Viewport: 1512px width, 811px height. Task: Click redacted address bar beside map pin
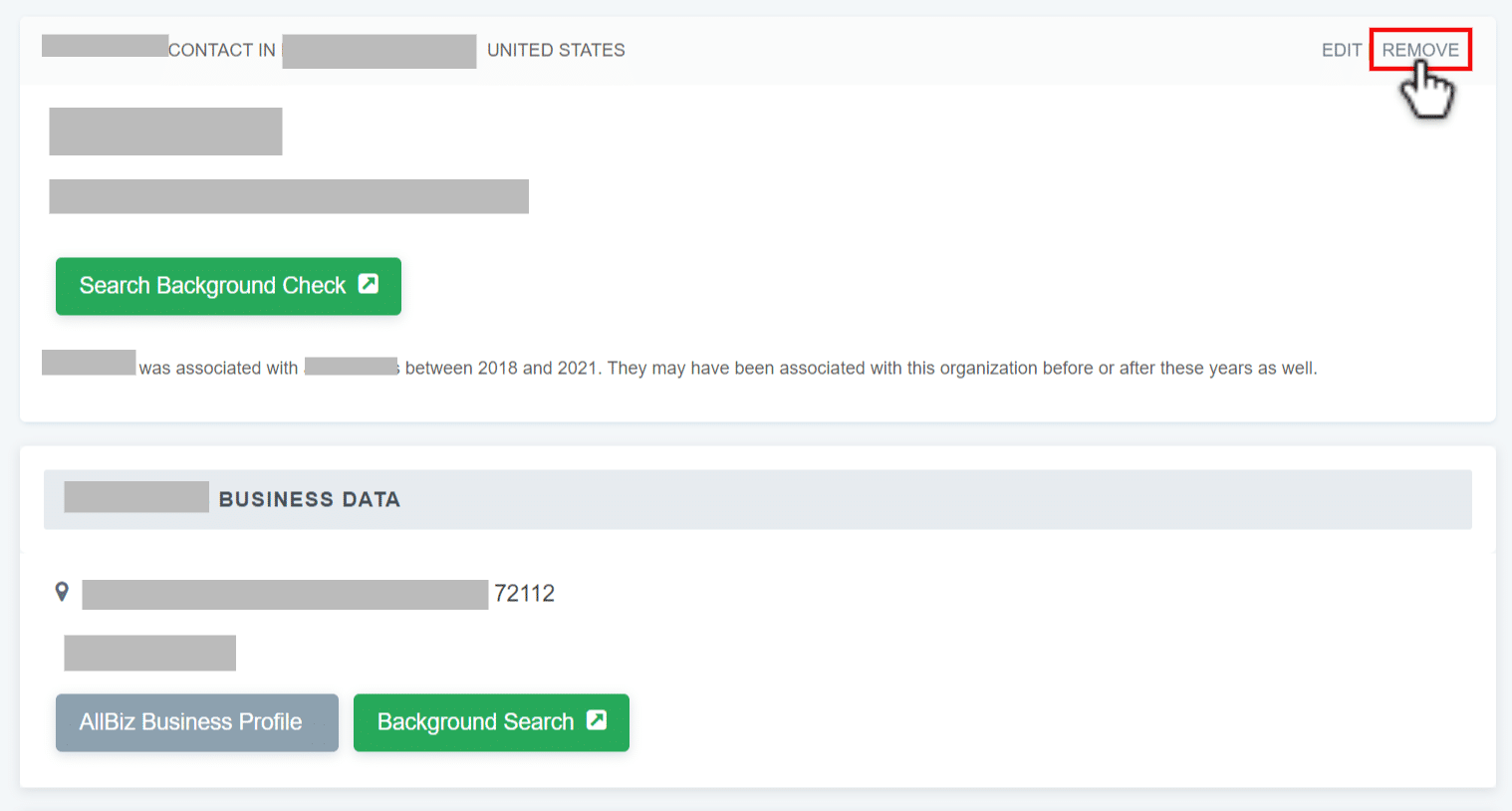(x=285, y=595)
